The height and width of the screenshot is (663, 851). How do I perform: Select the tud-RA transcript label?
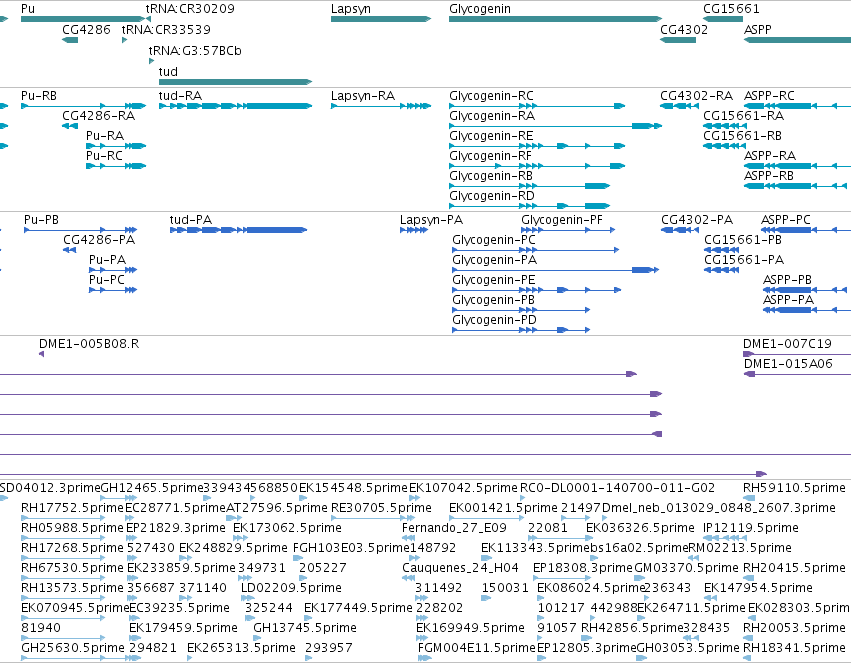180,95
